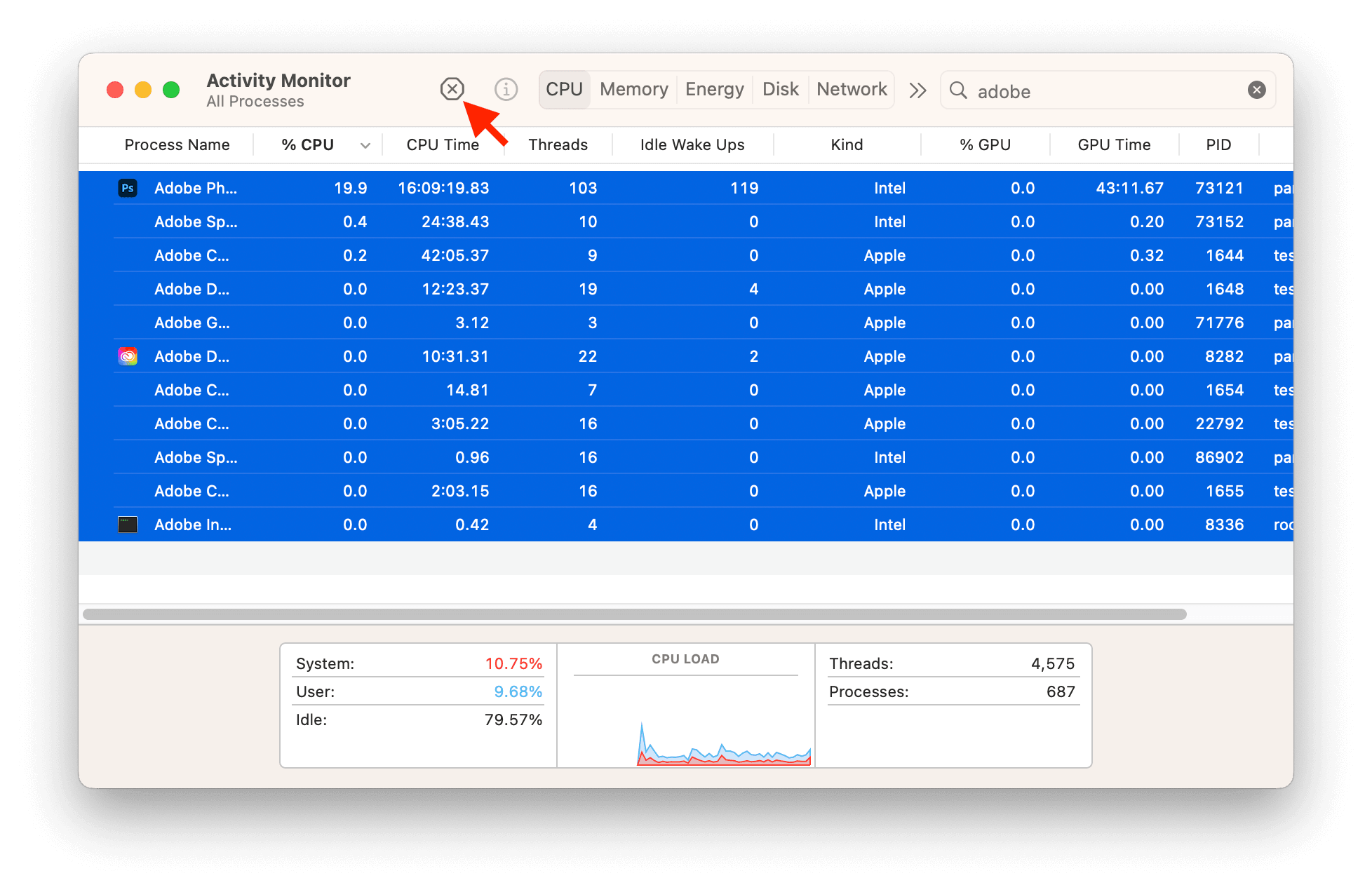The image size is (1372, 892).
Task: Switch to the Energy tab
Action: (715, 89)
